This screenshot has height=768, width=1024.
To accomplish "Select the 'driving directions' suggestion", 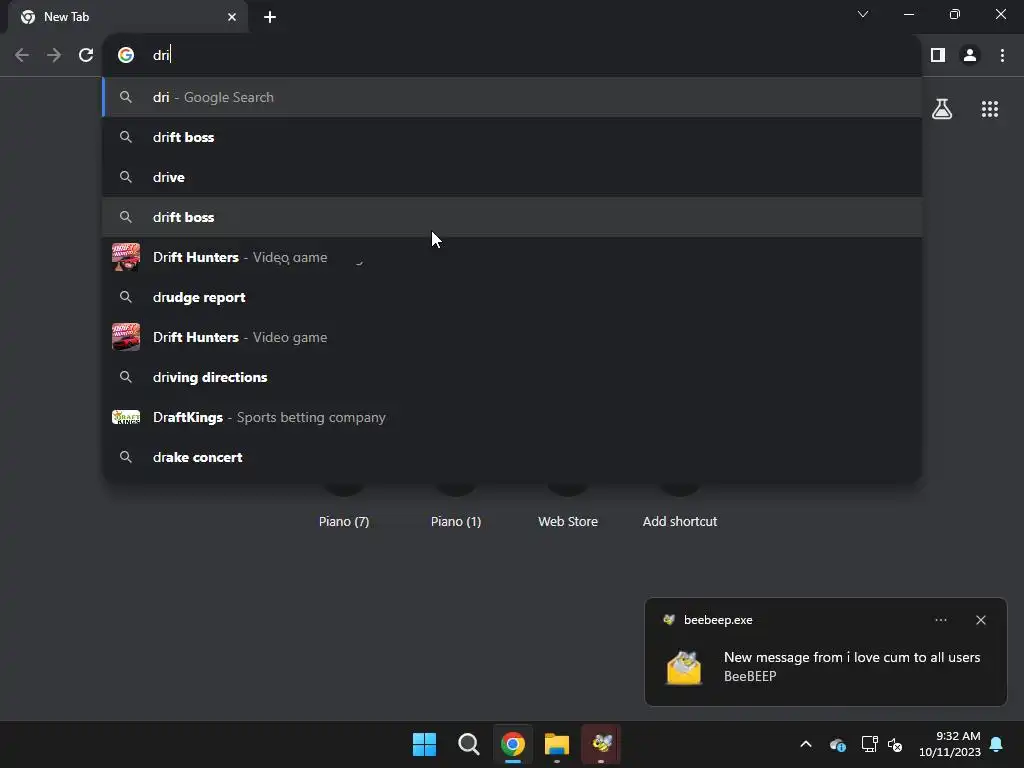I will (x=512, y=377).
